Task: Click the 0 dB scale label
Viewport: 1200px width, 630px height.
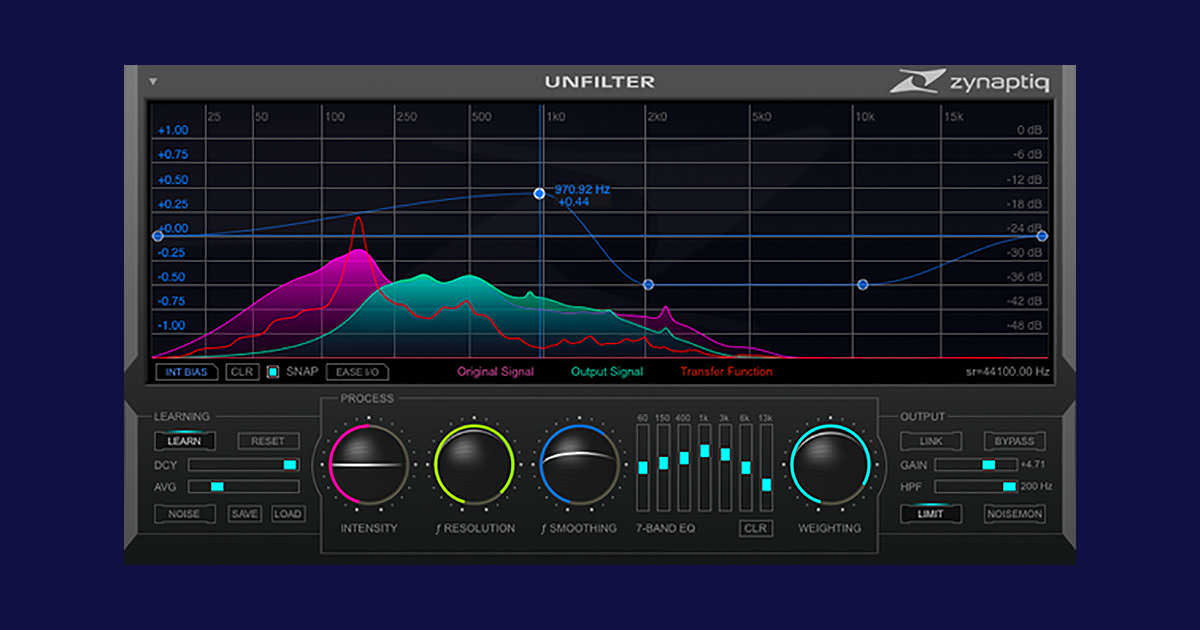Action: point(1028,130)
